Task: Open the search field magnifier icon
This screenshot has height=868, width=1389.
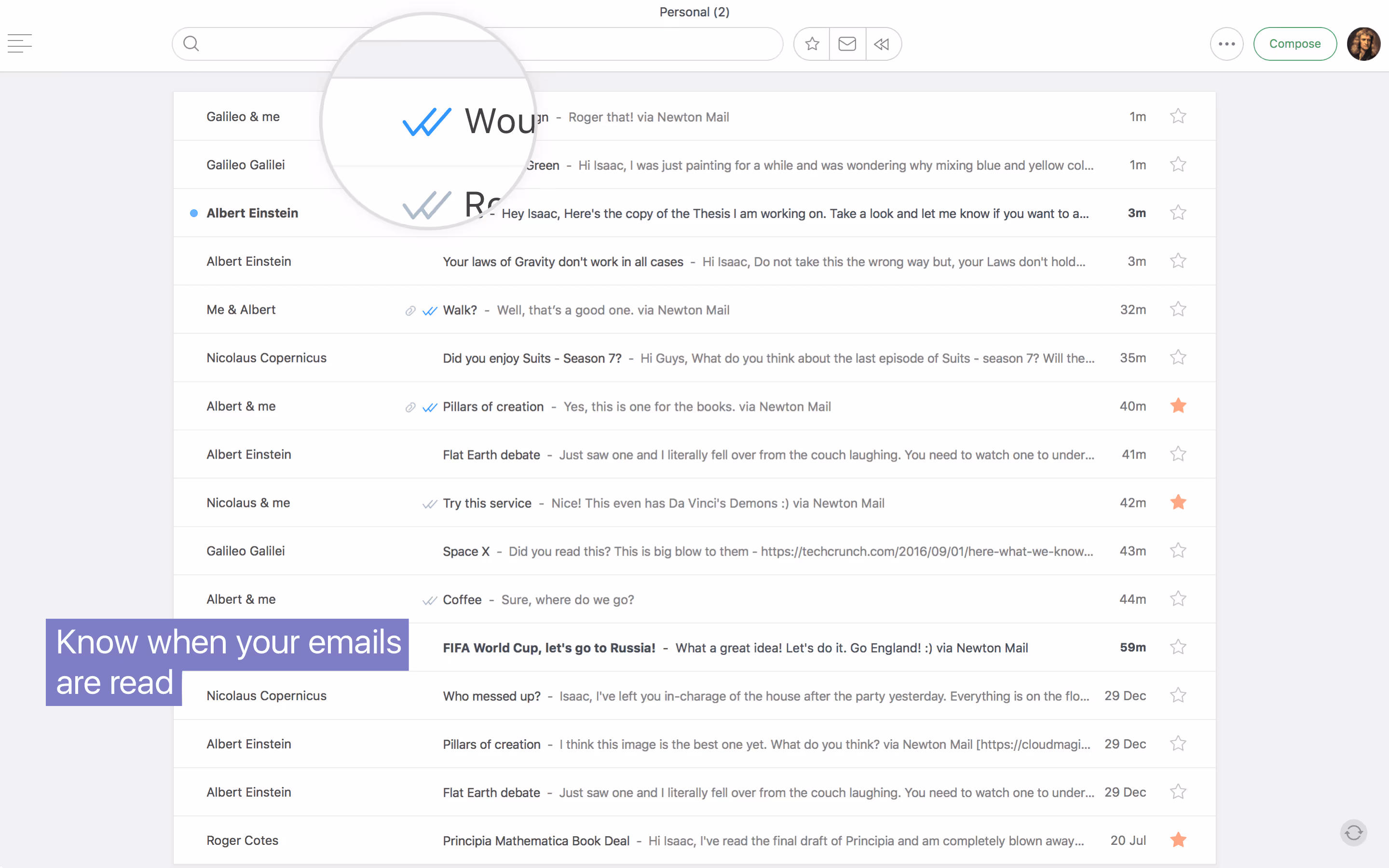Action: click(191, 43)
